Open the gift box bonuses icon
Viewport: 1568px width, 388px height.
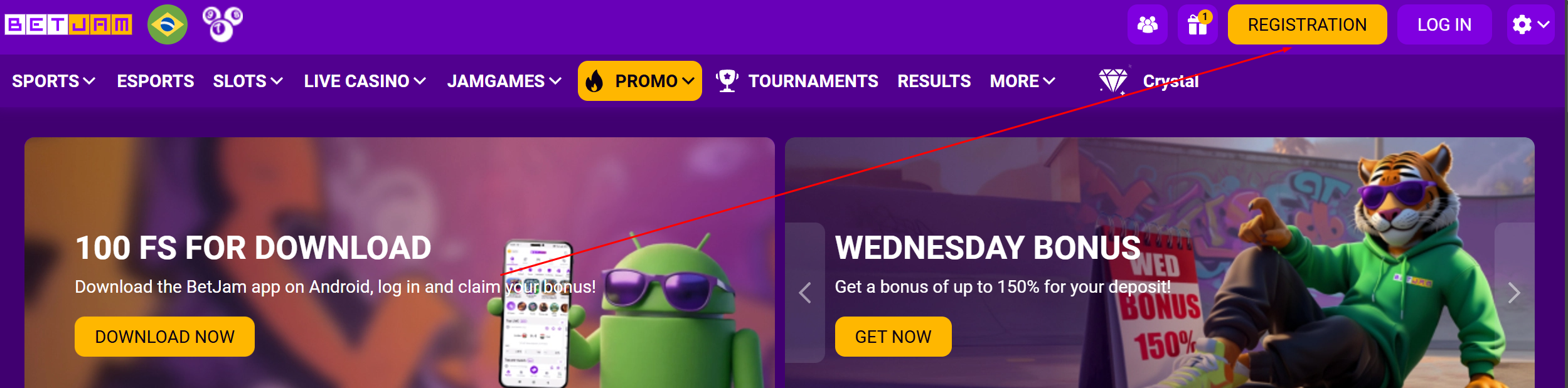(x=1197, y=24)
